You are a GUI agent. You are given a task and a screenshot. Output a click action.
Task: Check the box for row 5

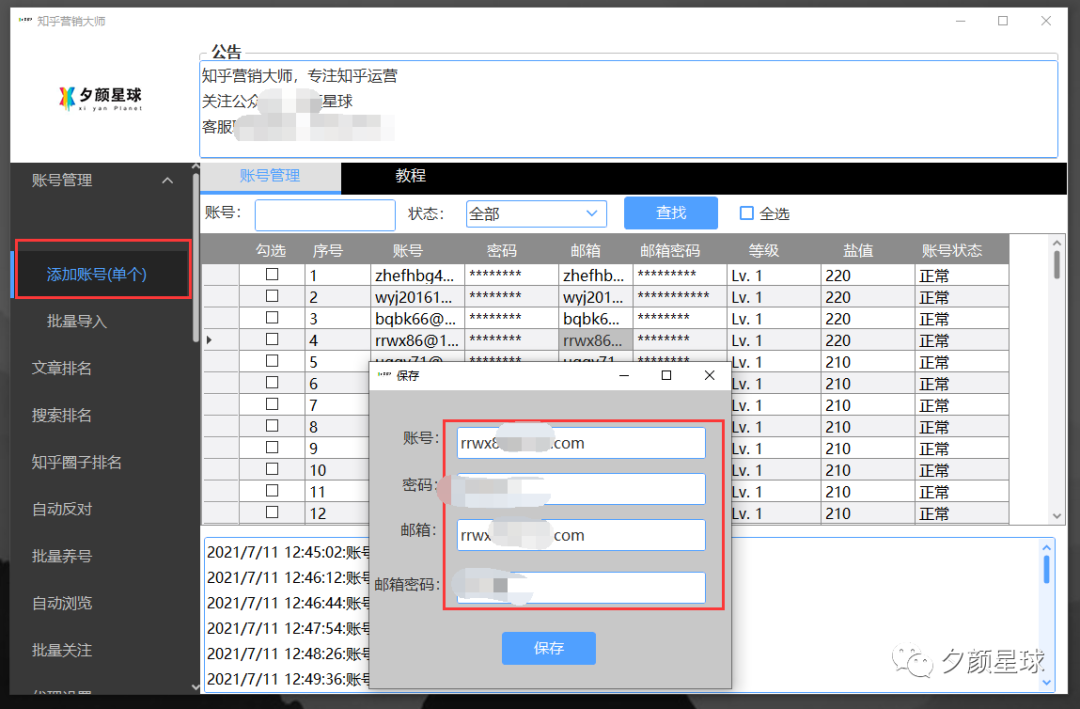click(272, 360)
